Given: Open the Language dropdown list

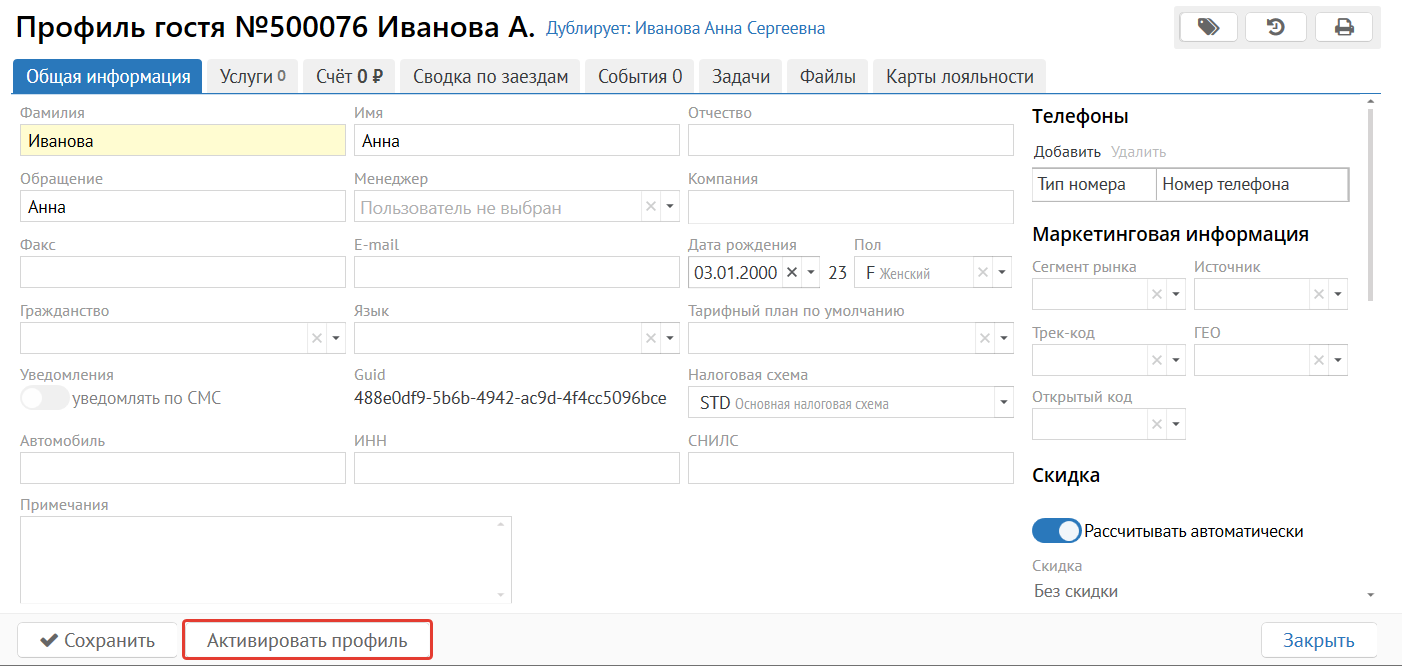Looking at the screenshot, I should (670, 339).
